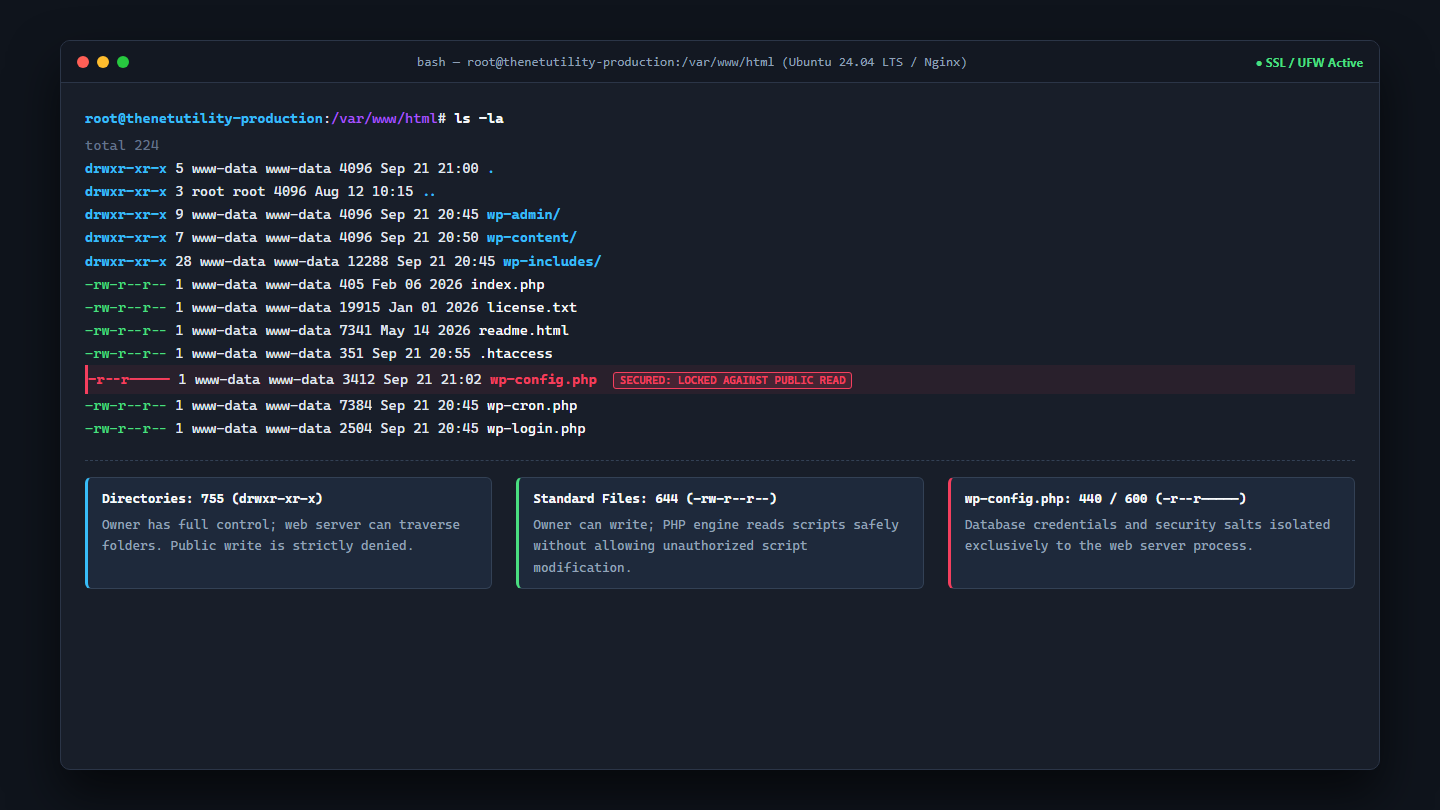
Task: Click the readme.html file name
Action: click(524, 330)
